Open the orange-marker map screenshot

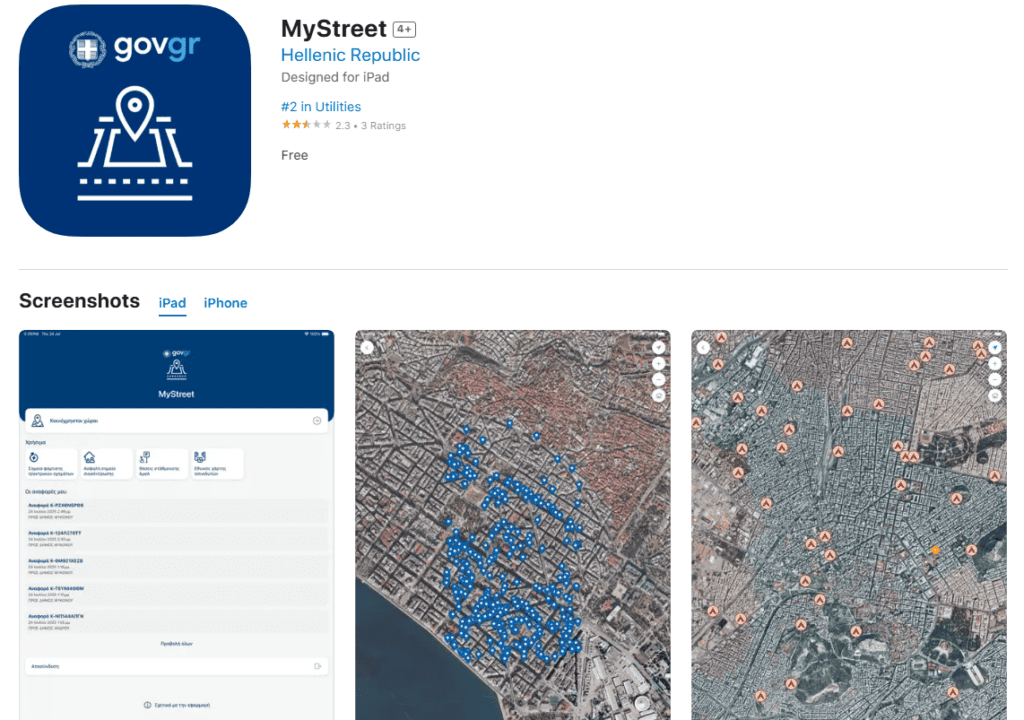point(849,525)
